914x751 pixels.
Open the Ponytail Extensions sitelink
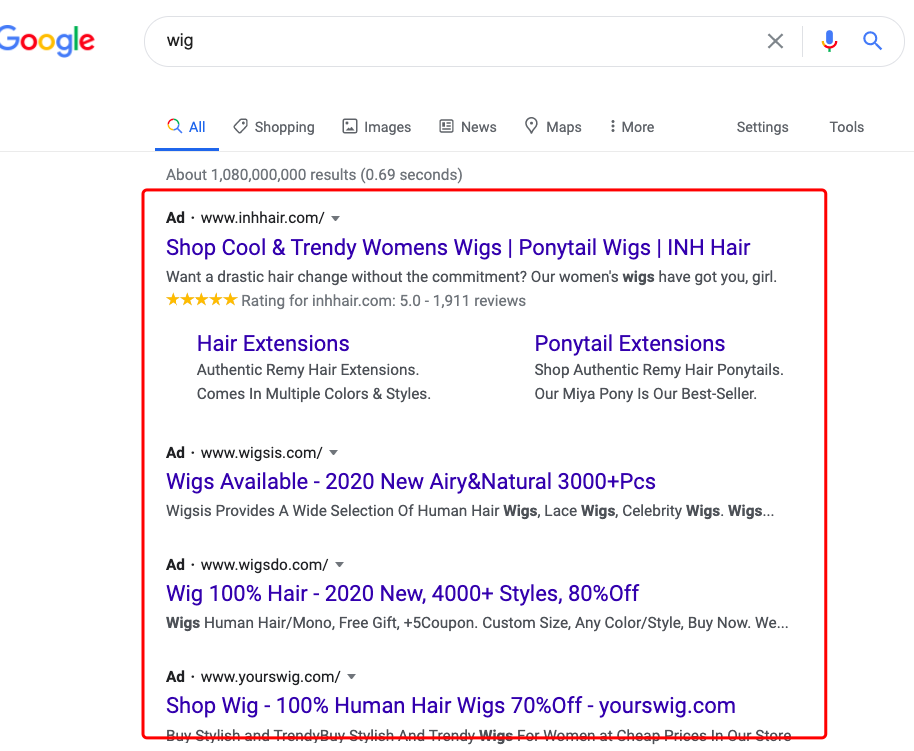[630, 344]
